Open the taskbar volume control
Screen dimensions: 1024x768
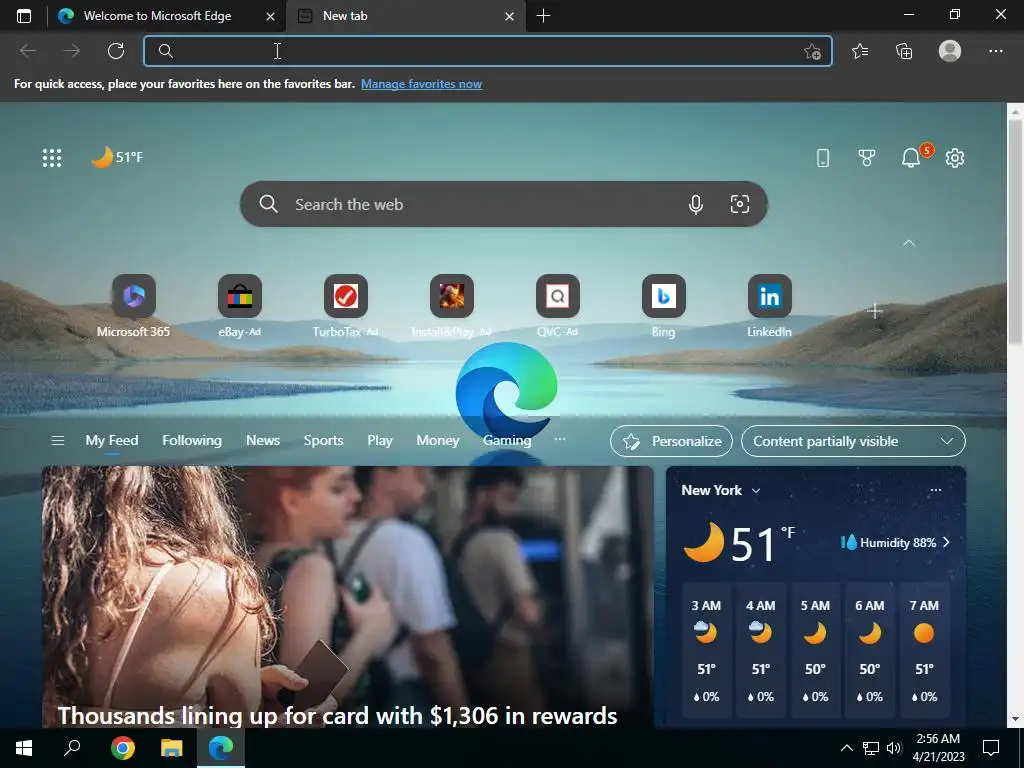(894, 748)
